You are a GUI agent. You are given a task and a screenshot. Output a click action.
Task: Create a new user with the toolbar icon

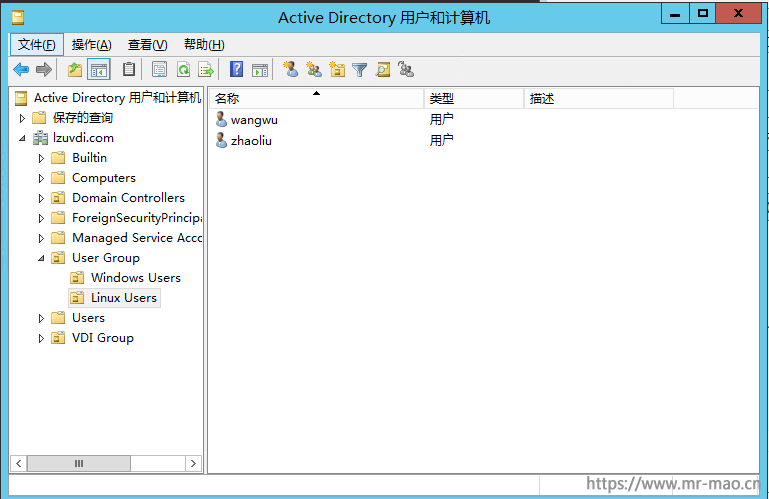pos(290,69)
